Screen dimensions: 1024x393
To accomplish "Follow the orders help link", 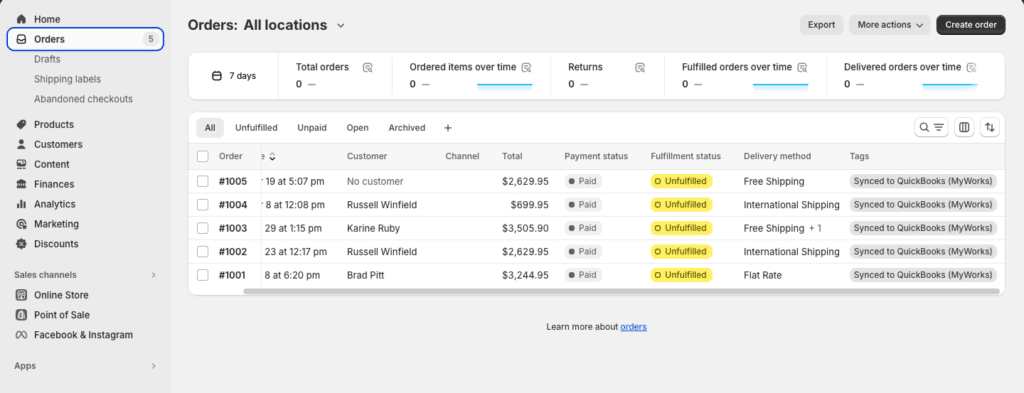I will [x=633, y=326].
